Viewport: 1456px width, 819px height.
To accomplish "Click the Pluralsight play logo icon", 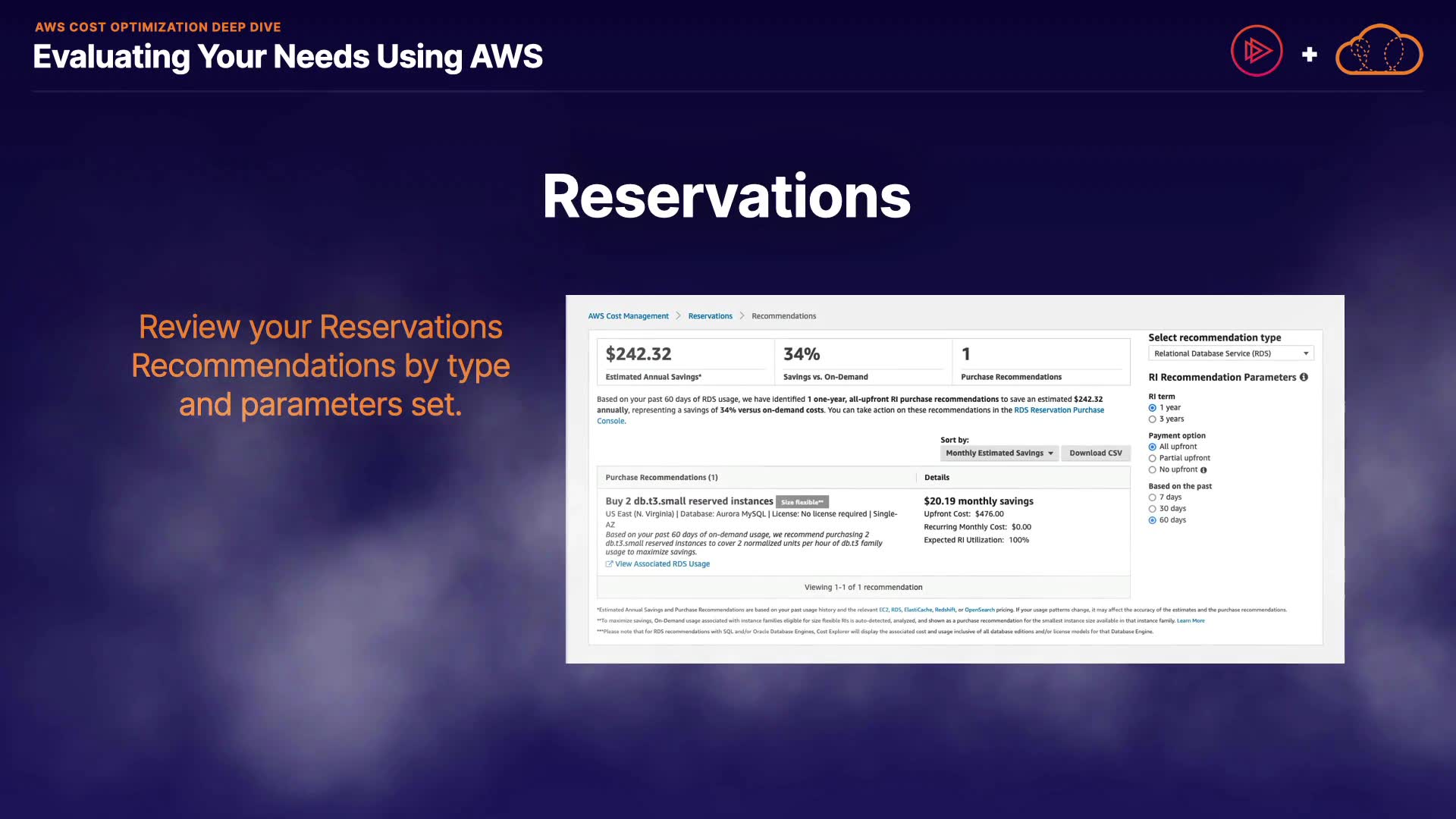I will [1257, 51].
